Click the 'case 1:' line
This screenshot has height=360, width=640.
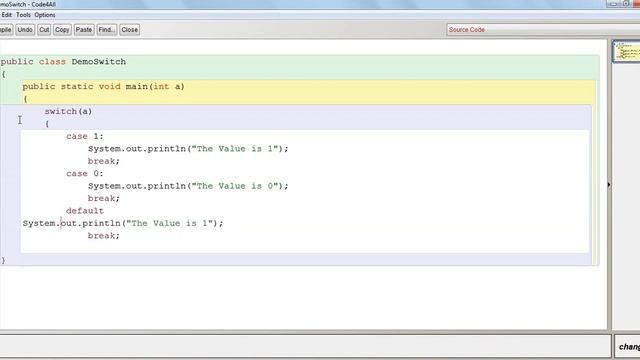(85, 136)
